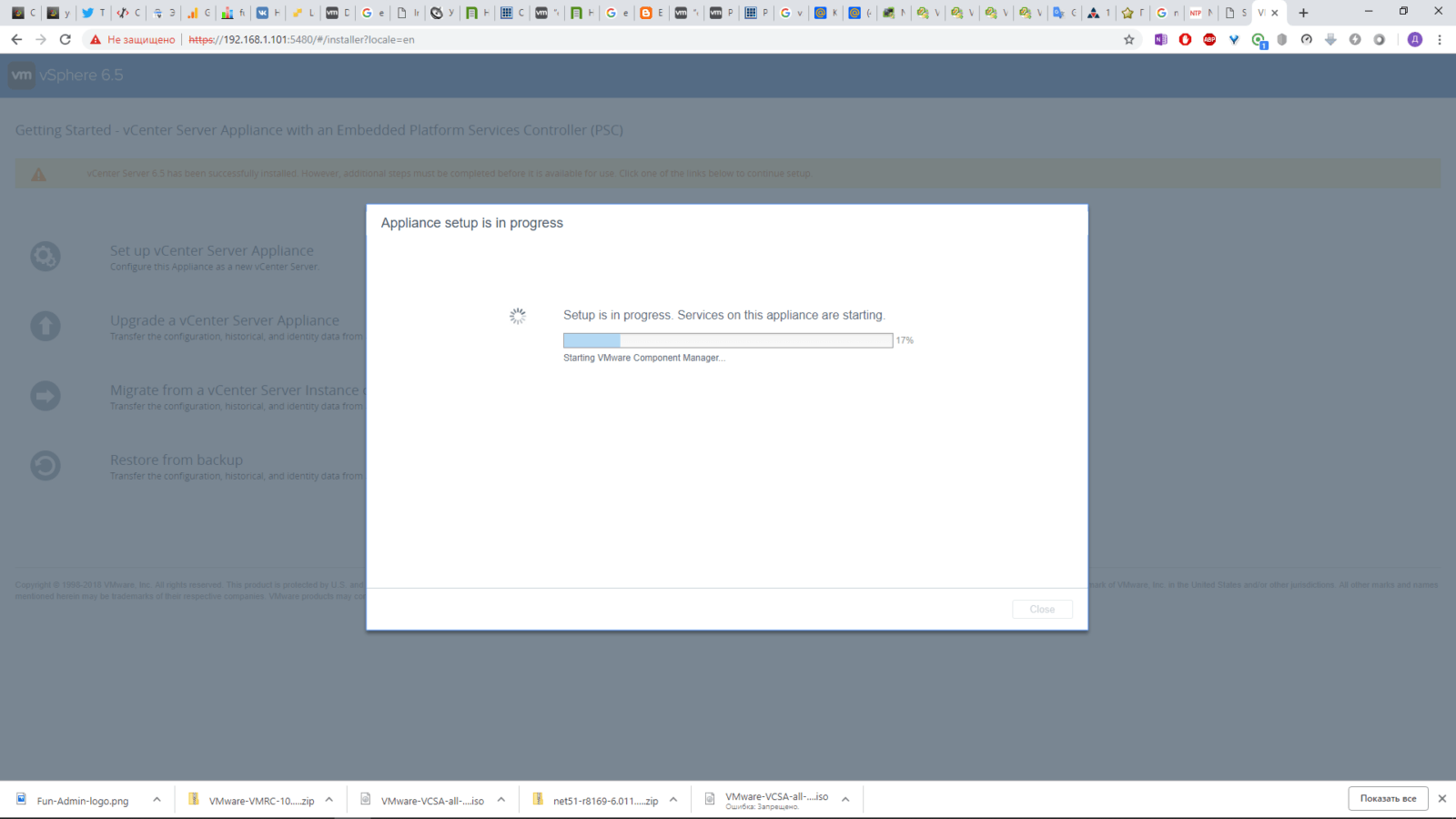1456x819 pixels.
Task: Expand options for Fun-Admin-logo.png download
Action: [x=157, y=800]
